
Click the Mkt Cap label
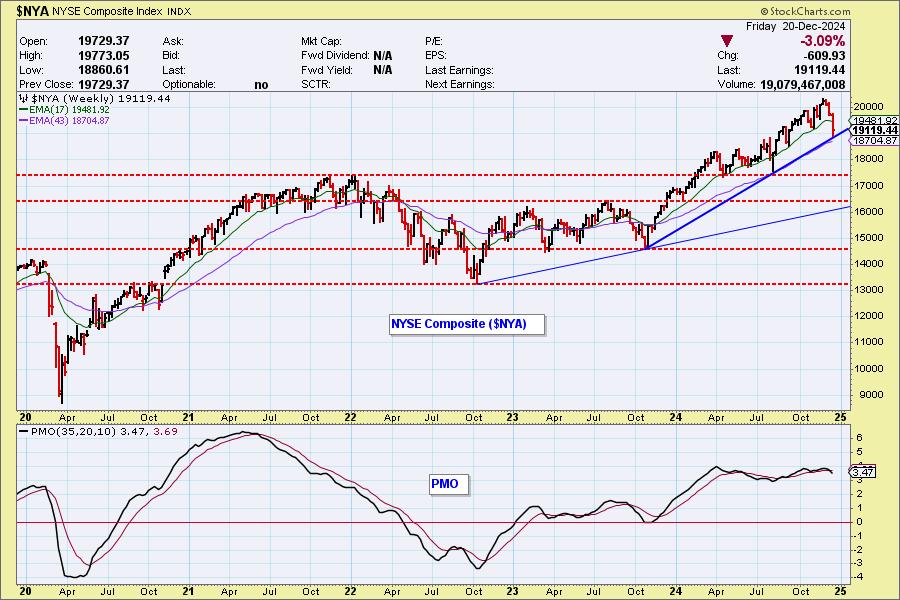click(321, 41)
